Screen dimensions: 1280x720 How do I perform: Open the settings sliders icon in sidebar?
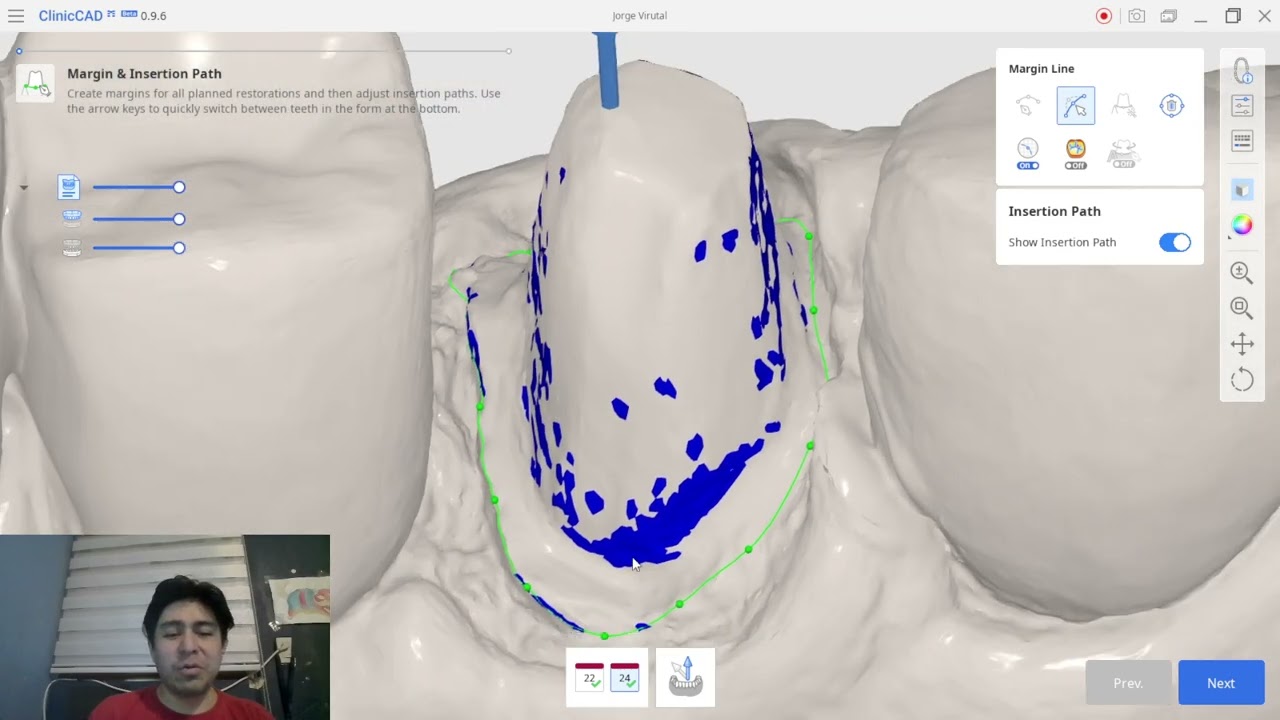coord(1242,106)
